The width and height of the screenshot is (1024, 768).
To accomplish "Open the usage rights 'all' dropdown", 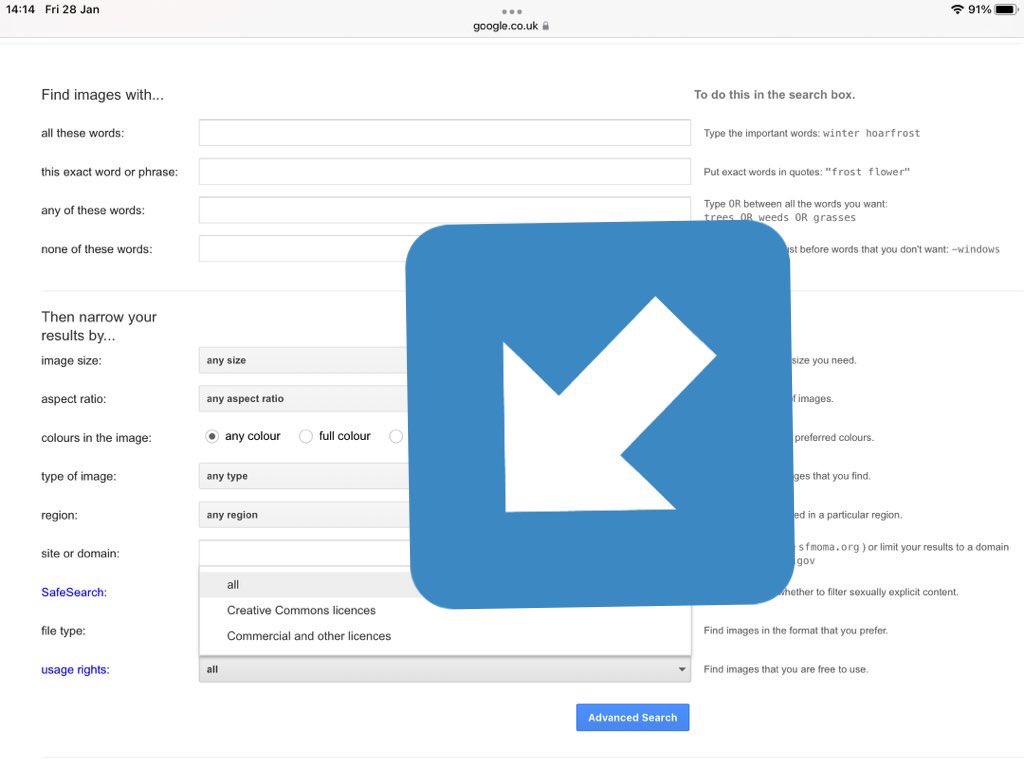I will point(444,669).
